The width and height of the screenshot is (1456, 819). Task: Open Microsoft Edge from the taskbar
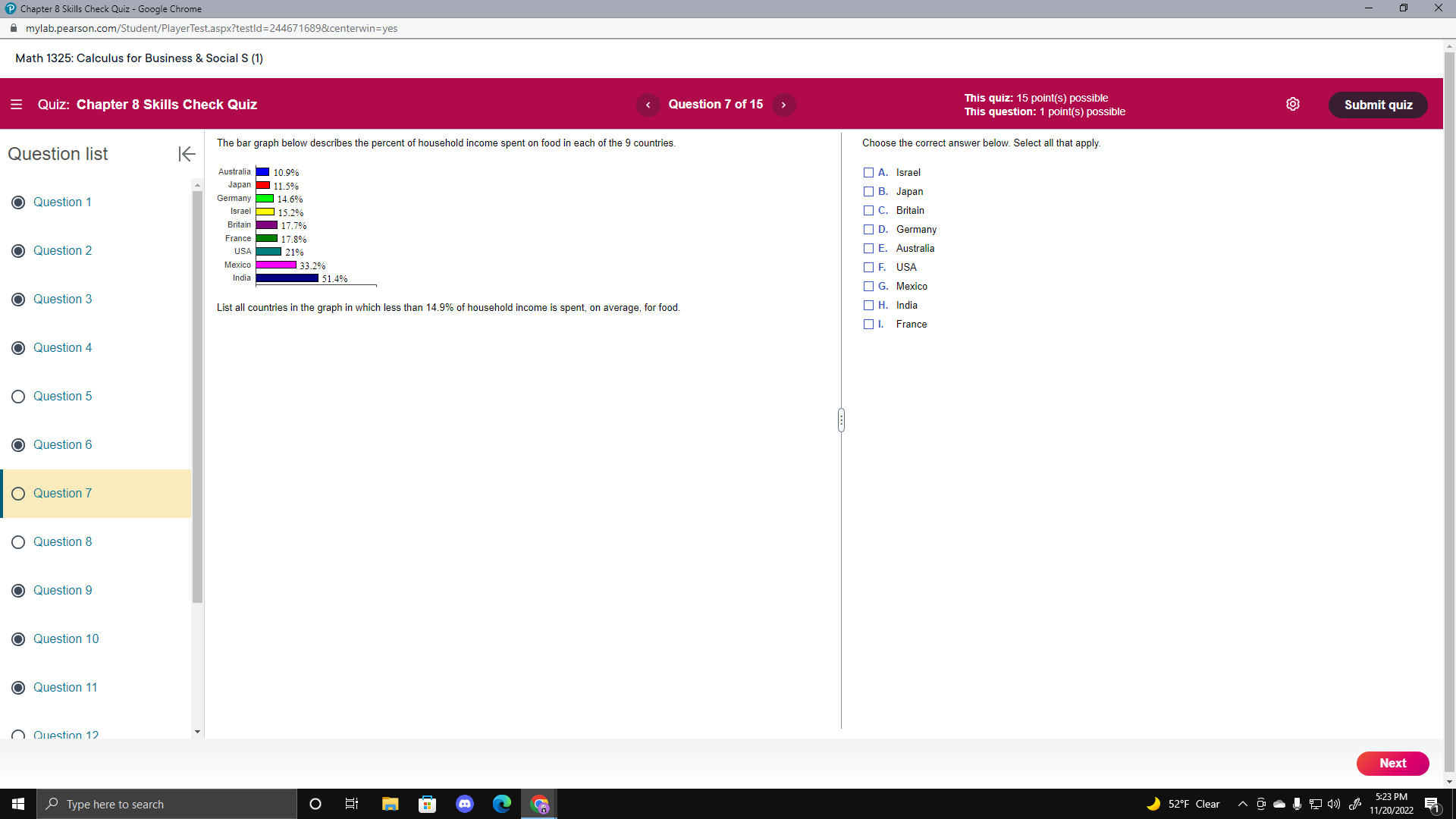(502, 804)
